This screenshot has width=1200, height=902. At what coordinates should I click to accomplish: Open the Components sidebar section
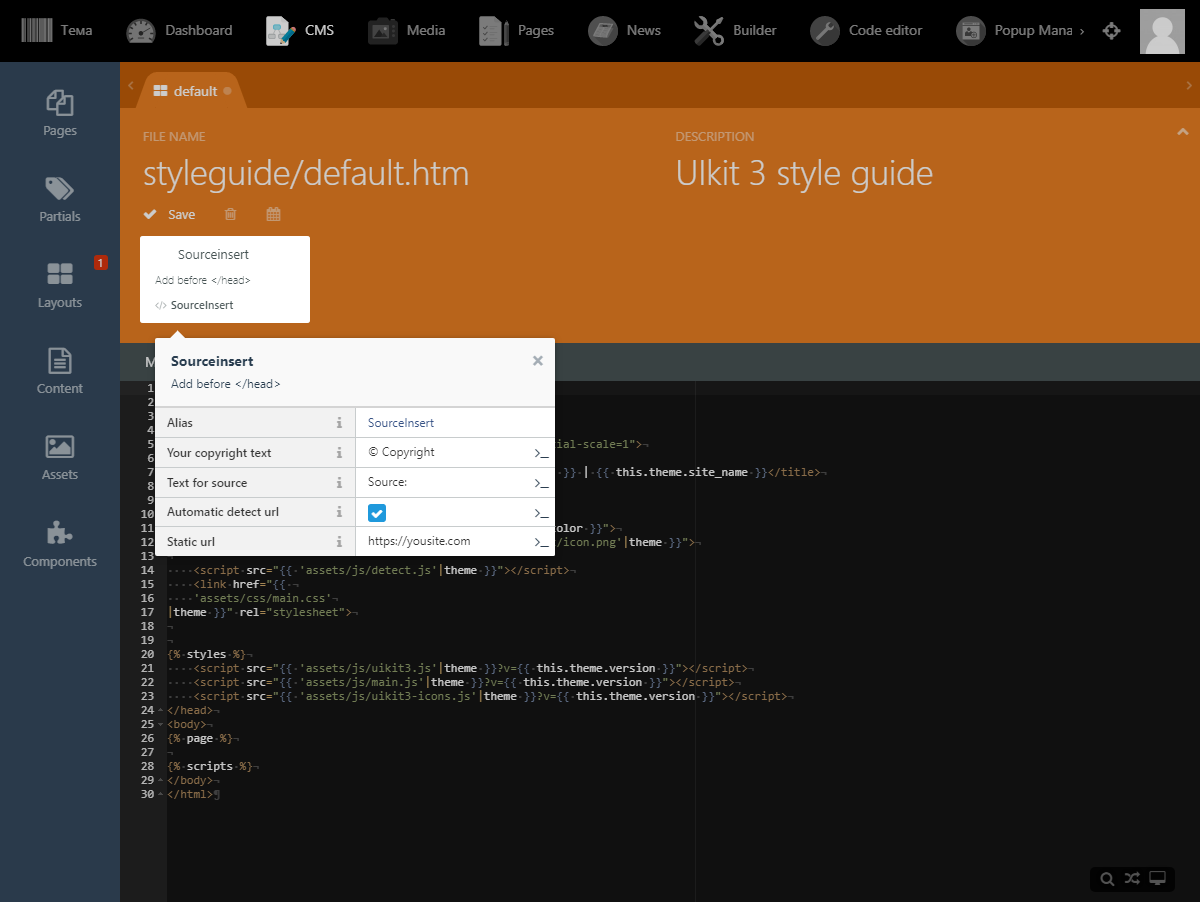coord(60,545)
